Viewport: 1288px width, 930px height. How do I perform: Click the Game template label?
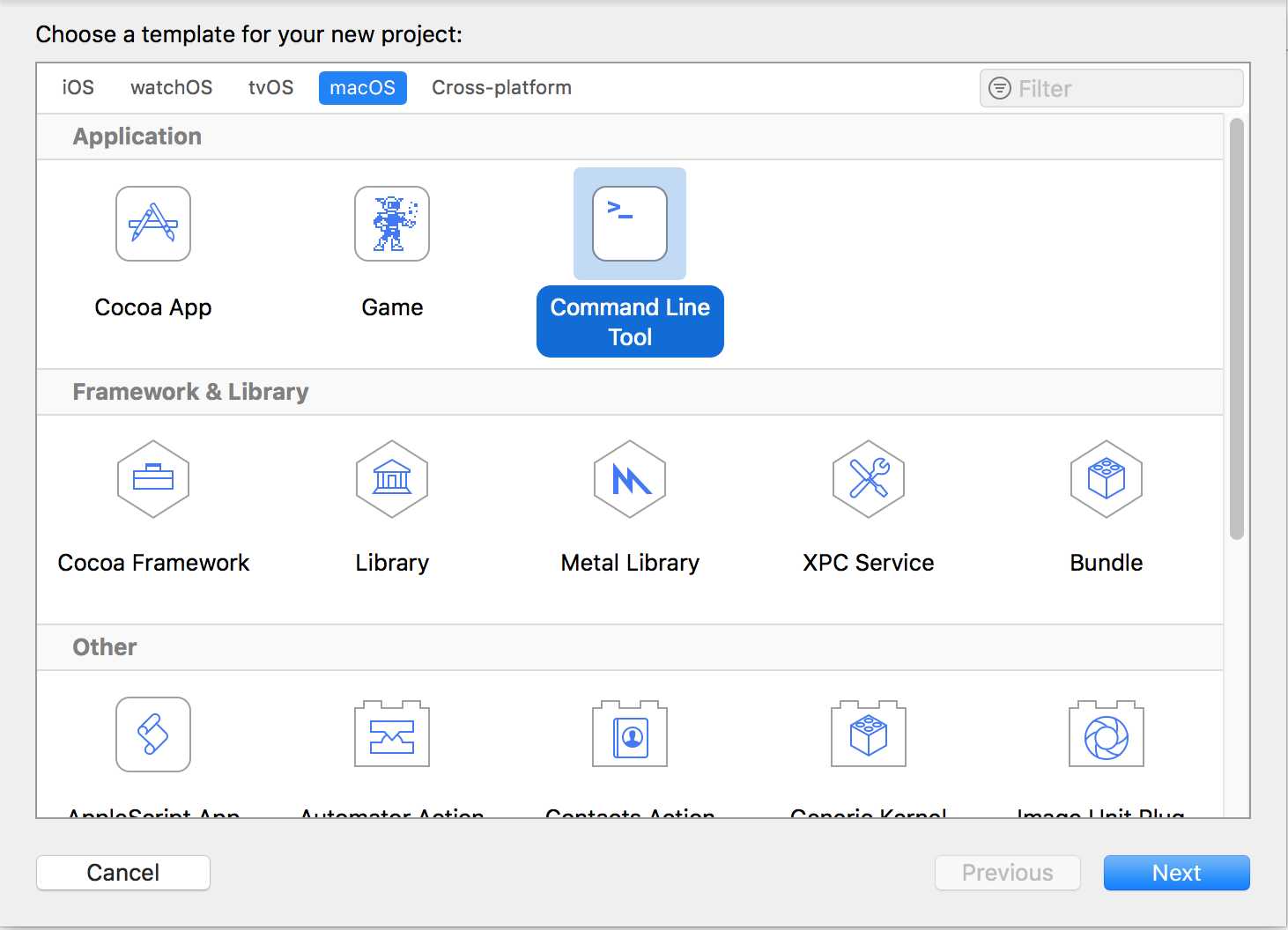point(392,307)
